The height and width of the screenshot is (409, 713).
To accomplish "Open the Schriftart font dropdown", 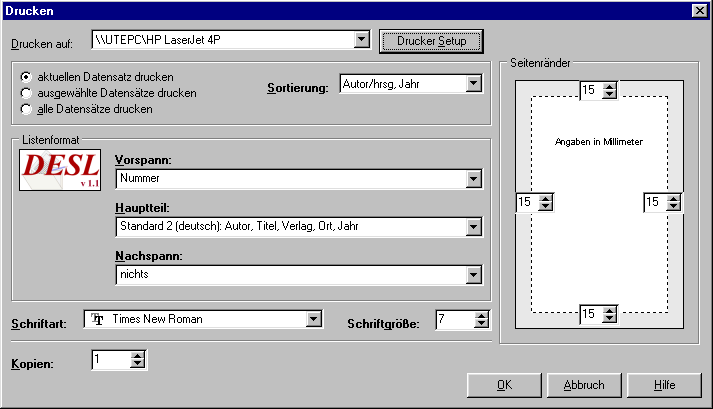I will (313, 319).
